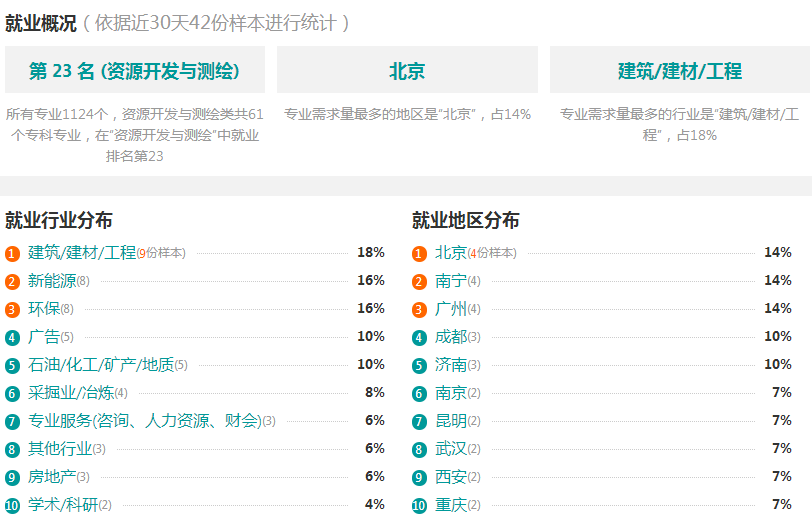Click rank badge 6 beside 采掘业/冶炼

(12, 393)
